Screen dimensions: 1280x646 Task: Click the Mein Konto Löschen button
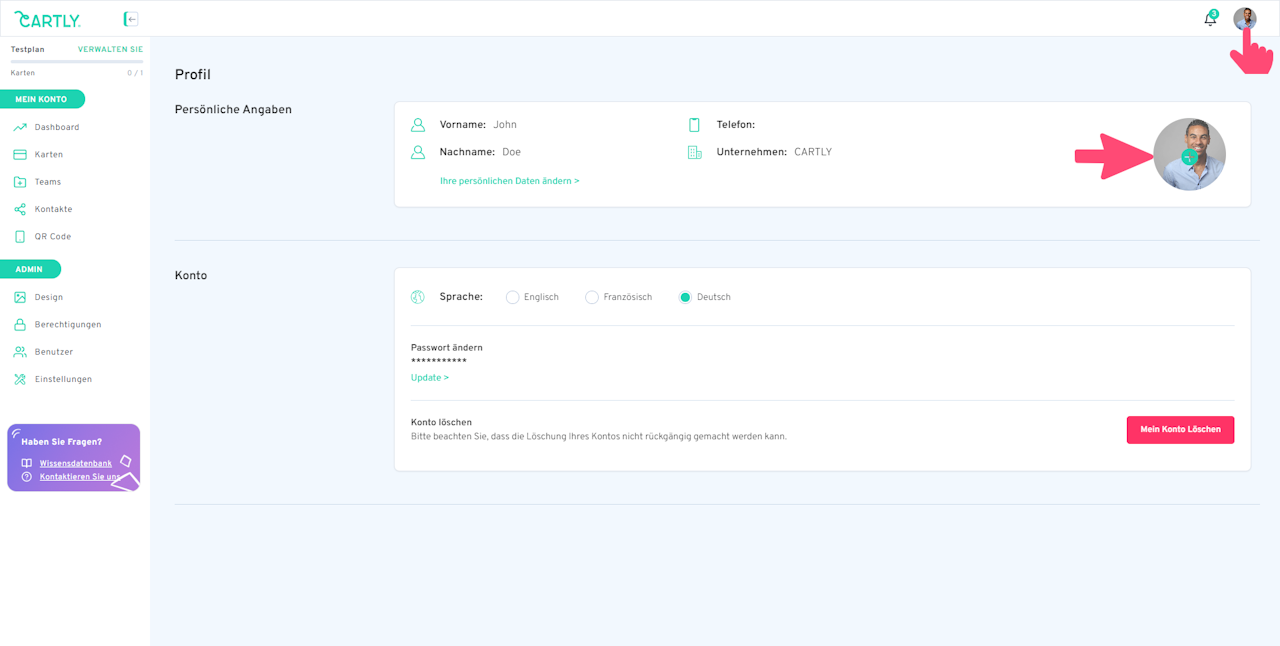pyautogui.click(x=1180, y=430)
